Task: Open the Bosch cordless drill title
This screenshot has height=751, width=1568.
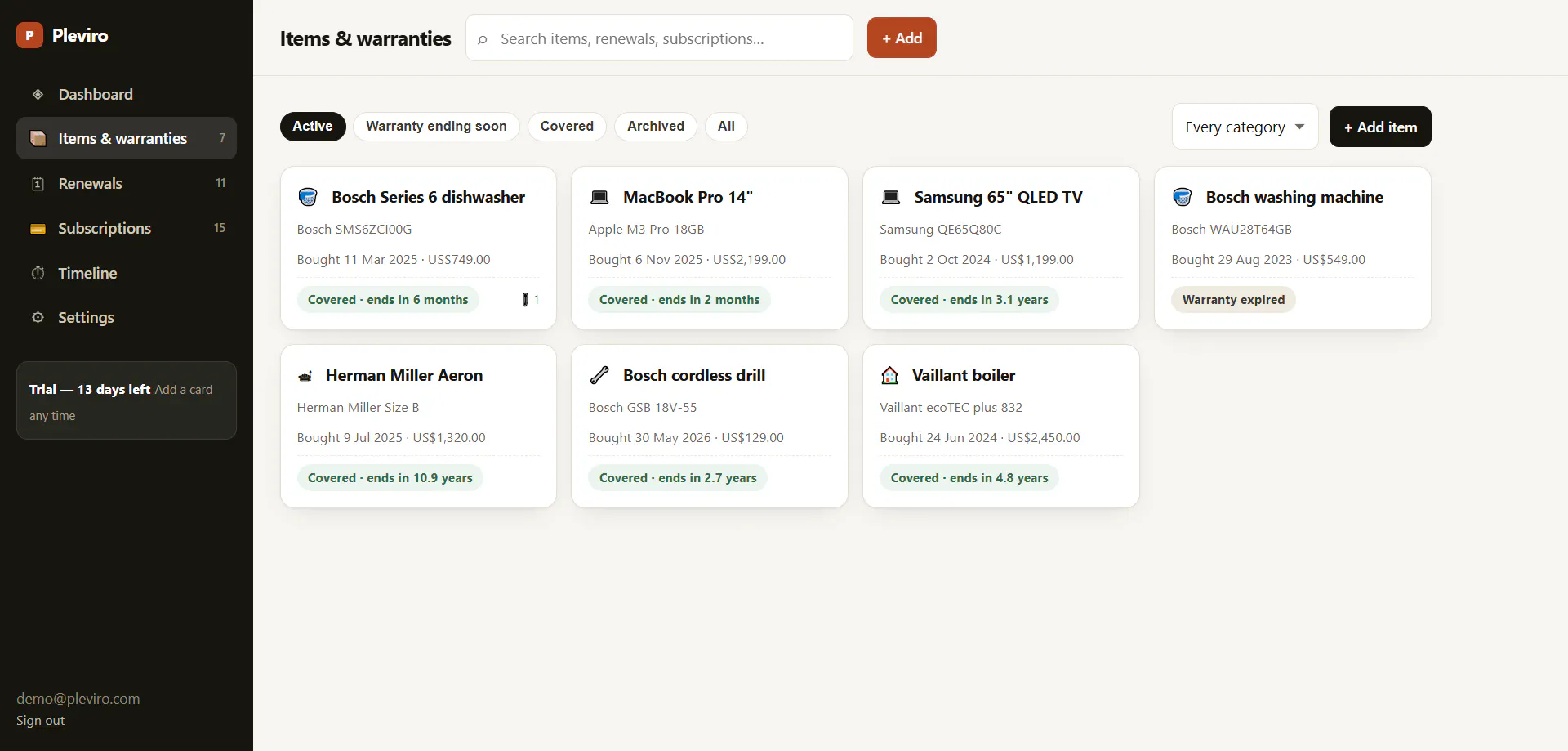Action: click(694, 375)
